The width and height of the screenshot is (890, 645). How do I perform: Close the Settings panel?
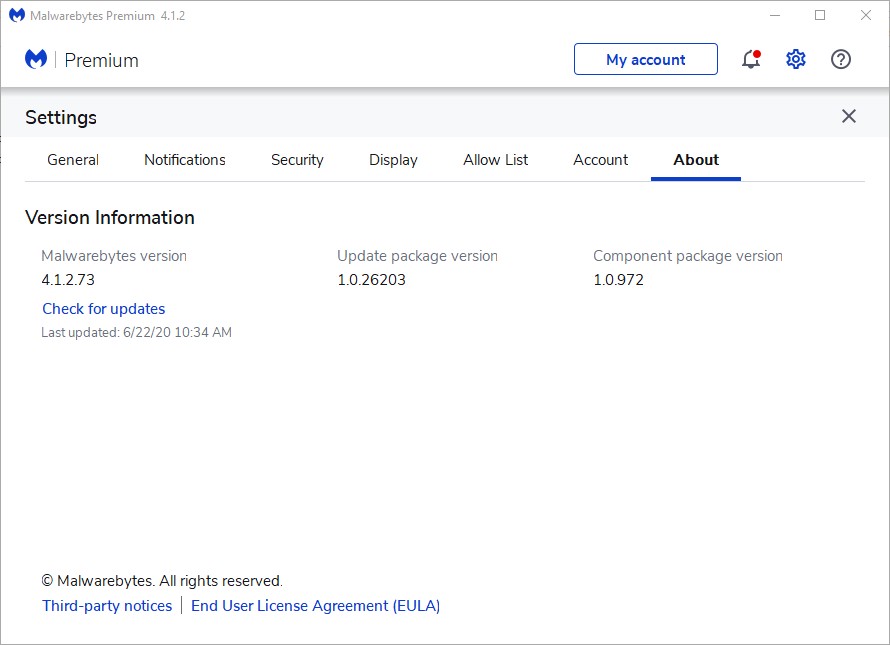click(x=849, y=117)
